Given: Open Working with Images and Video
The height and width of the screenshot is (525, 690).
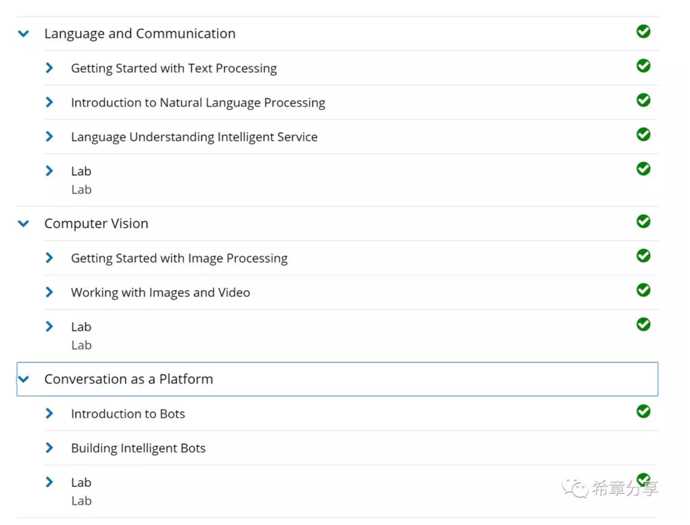Looking at the screenshot, I should 161,293.
